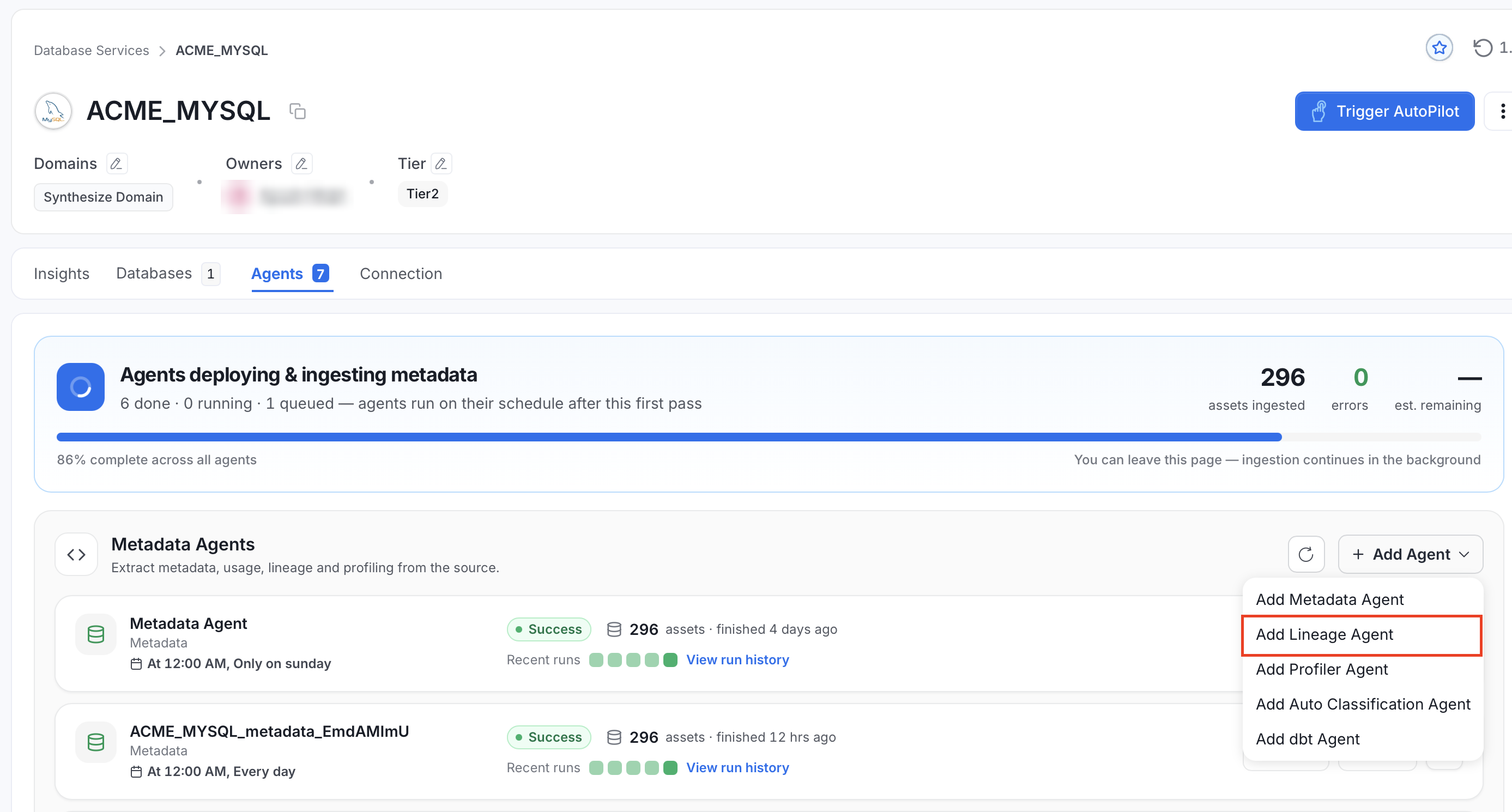
Task: Click Success badge of ACME_MYSQL_metadata_EmdAMImU
Action: (x=549, y=737)
